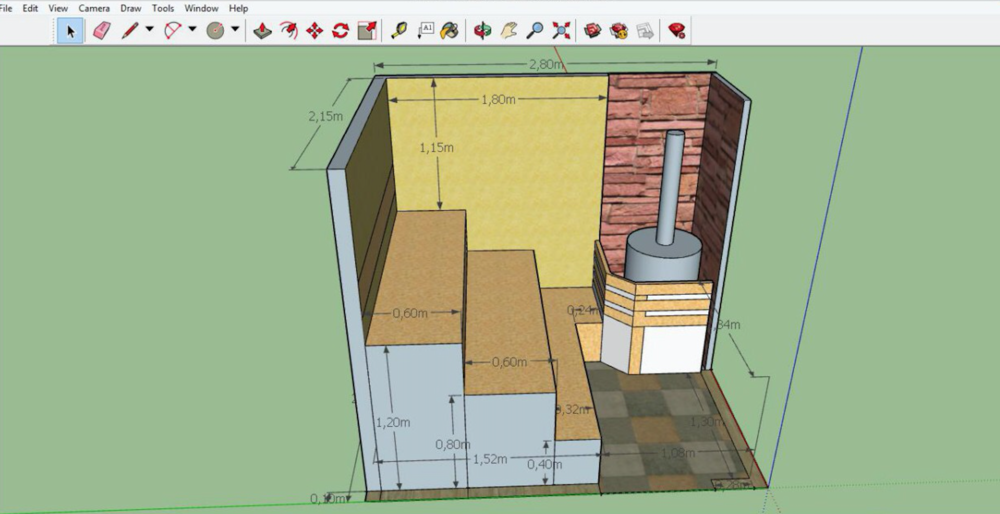The image size is (1000, 514).
Task: Activate the Move tool with red arrows
Action: [x=314, y=30]
